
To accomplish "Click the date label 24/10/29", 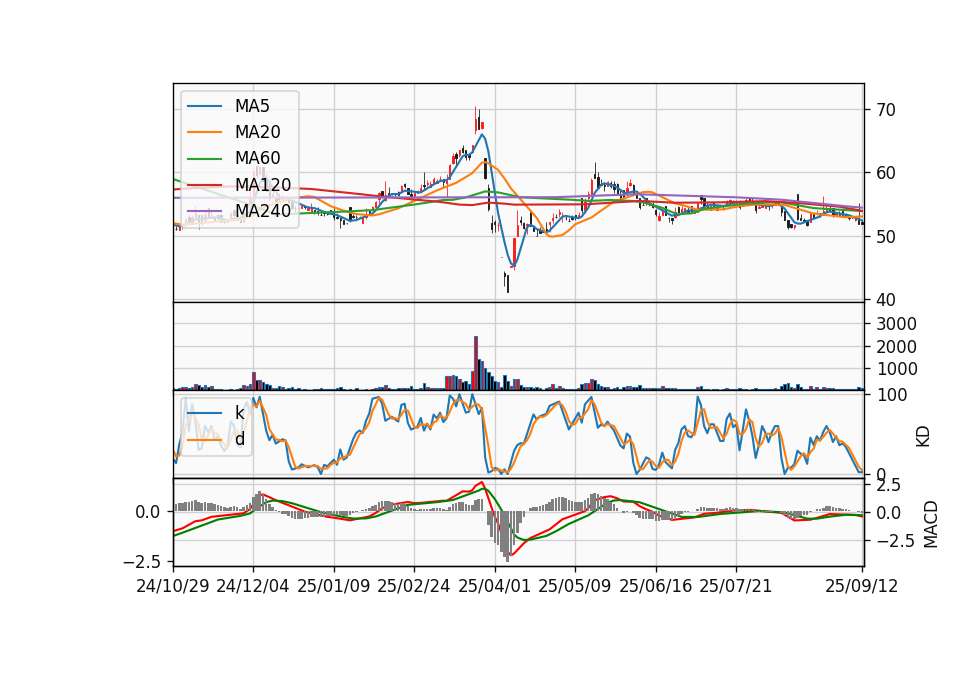I will click(x=173, y=586).
